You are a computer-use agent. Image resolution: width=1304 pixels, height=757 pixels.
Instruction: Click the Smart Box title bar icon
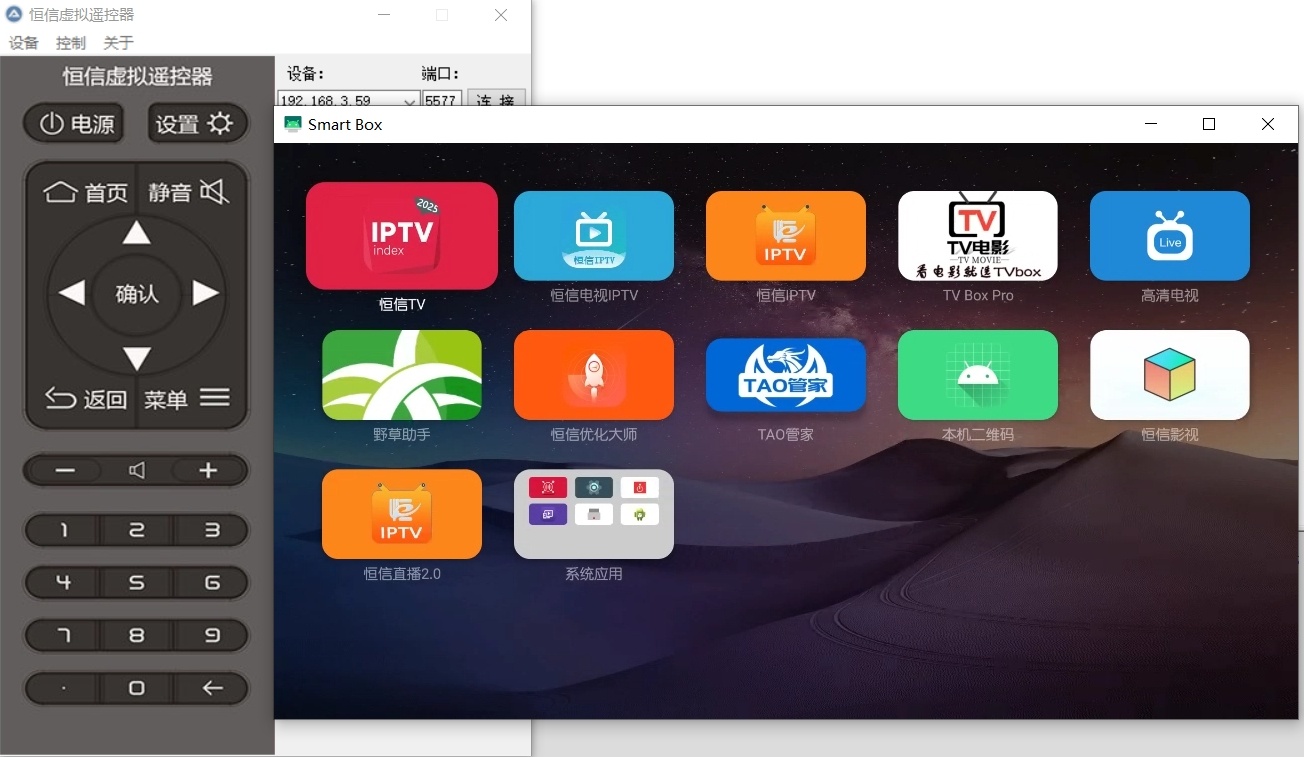293,124
